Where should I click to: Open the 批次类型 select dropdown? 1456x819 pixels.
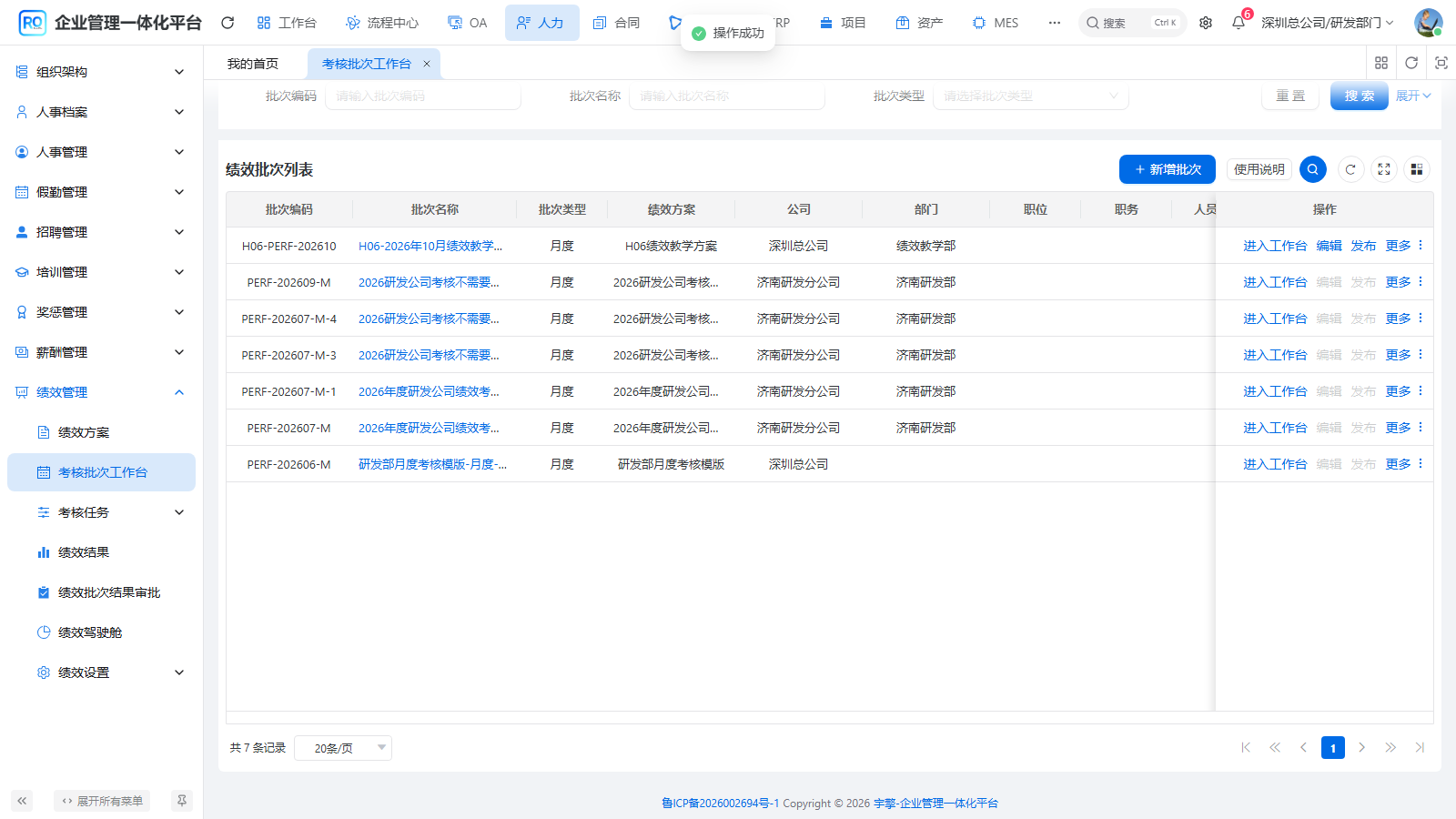pyautogui.click(x=1031, y=96)
